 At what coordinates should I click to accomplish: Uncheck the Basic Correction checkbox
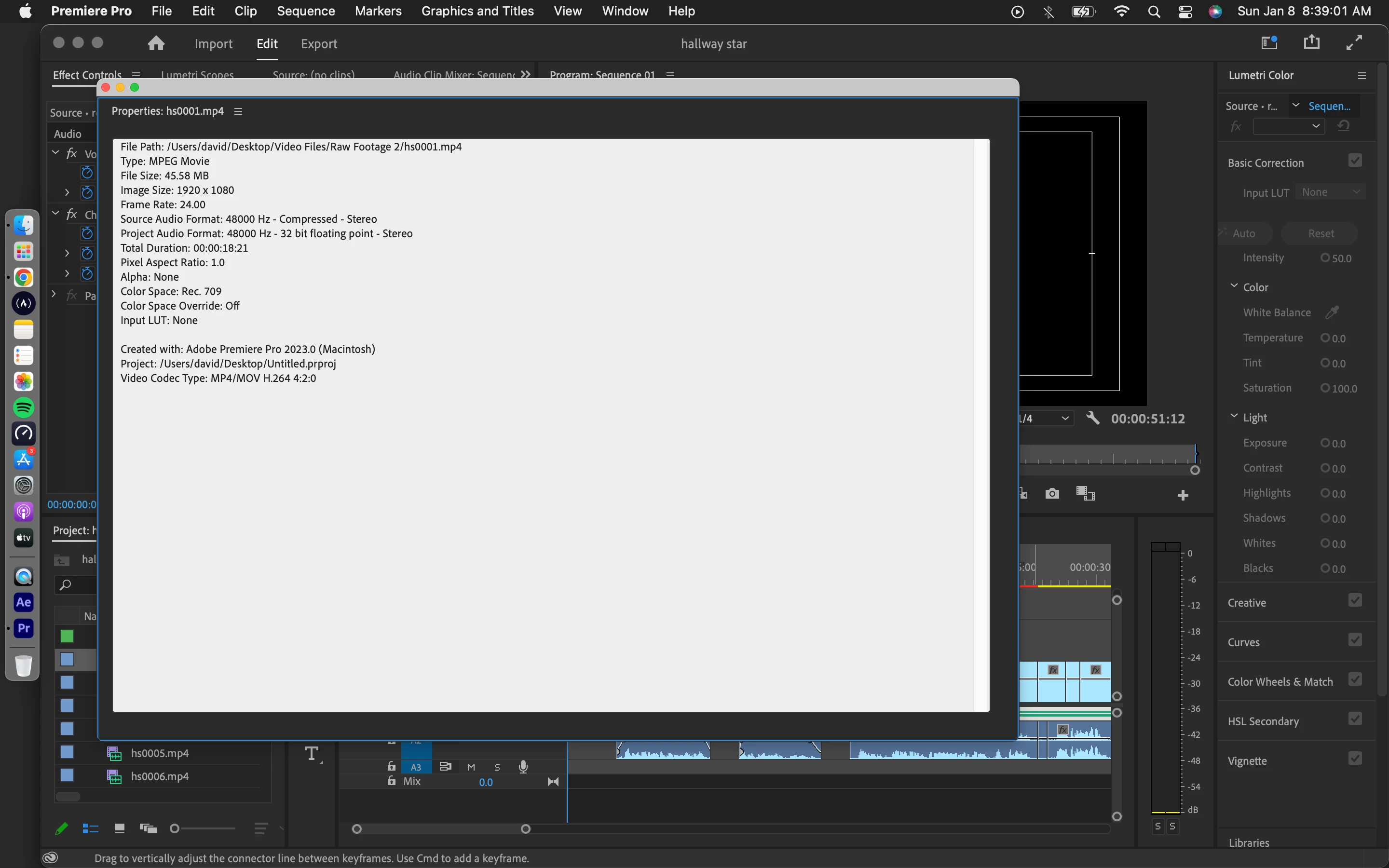pos(1355,161)
